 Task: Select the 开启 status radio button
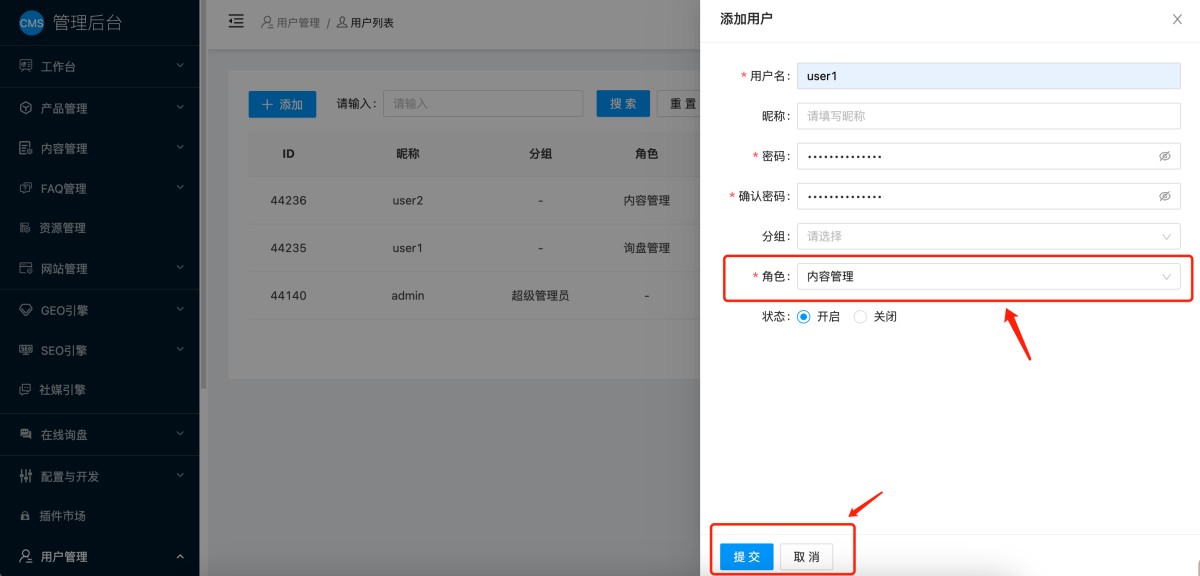coord(803,317)
